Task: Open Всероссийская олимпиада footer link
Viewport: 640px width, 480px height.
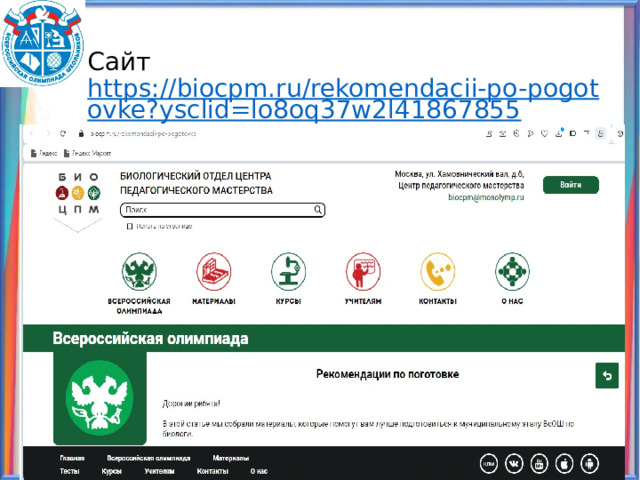Action: (149, 458)
